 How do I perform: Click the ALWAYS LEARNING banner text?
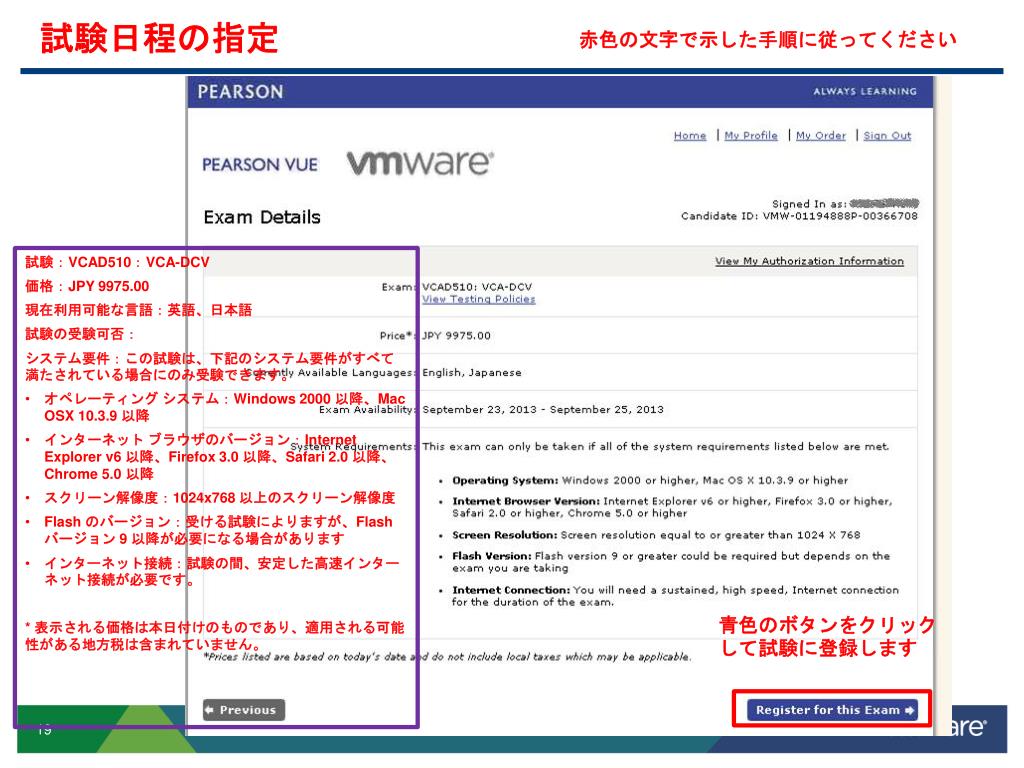[x=865, y=91]
